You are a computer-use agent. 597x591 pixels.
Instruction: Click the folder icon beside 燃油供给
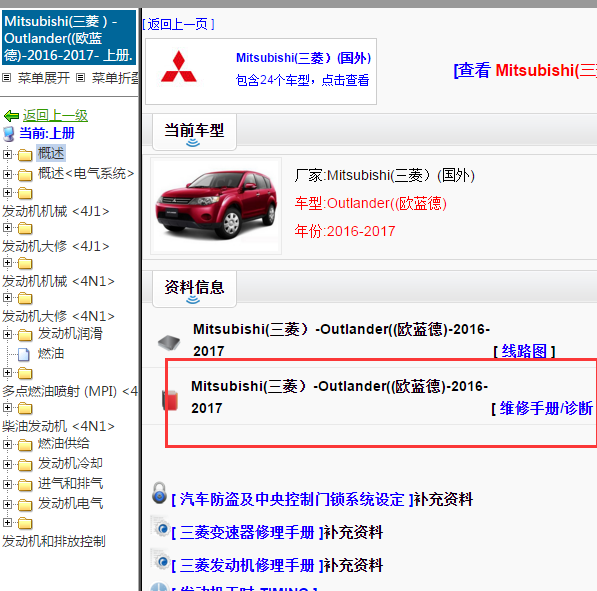[x=25, y=445]
